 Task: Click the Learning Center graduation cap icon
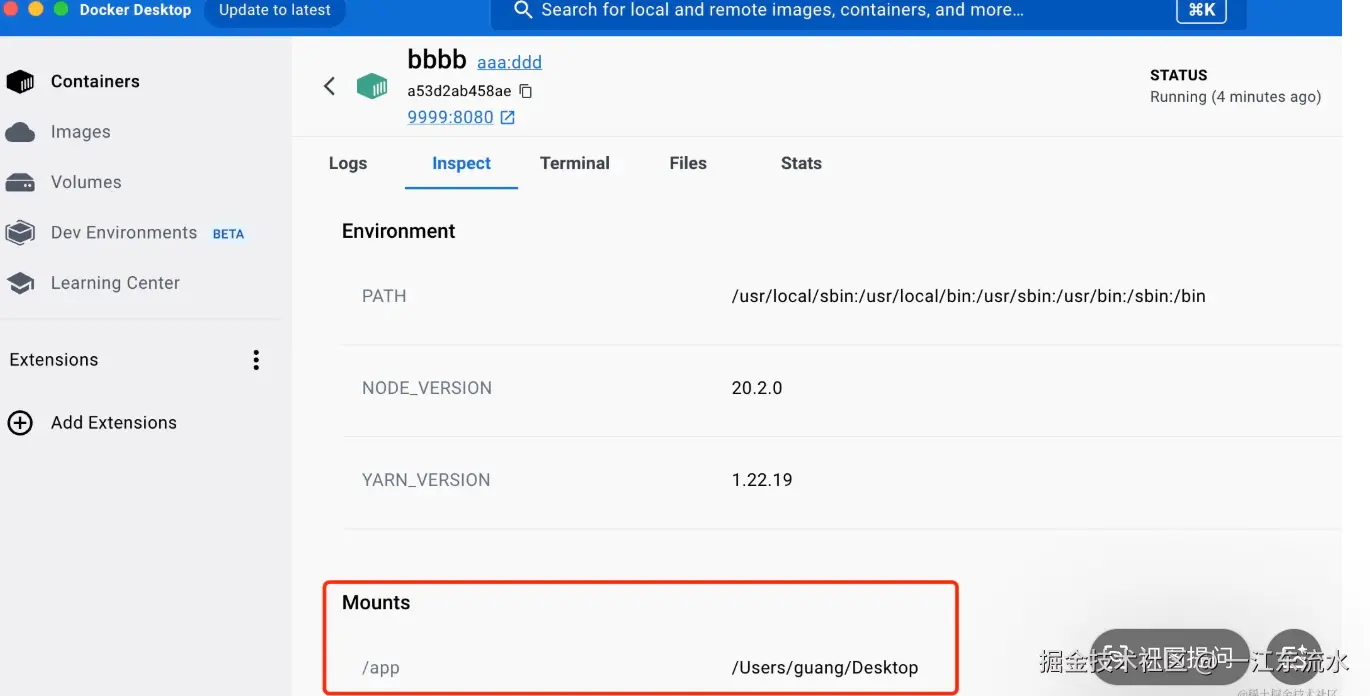click(x=20, y=284)
